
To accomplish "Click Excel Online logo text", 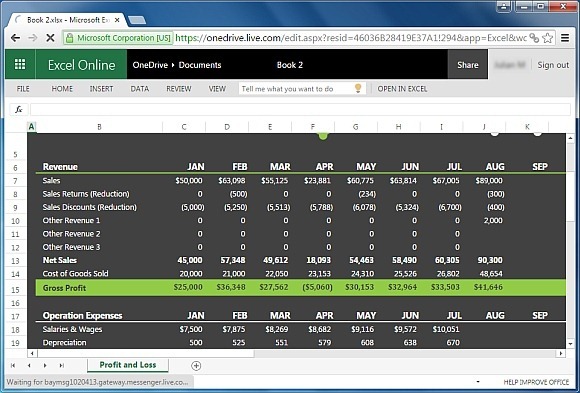I will click(x=81, y=65).
